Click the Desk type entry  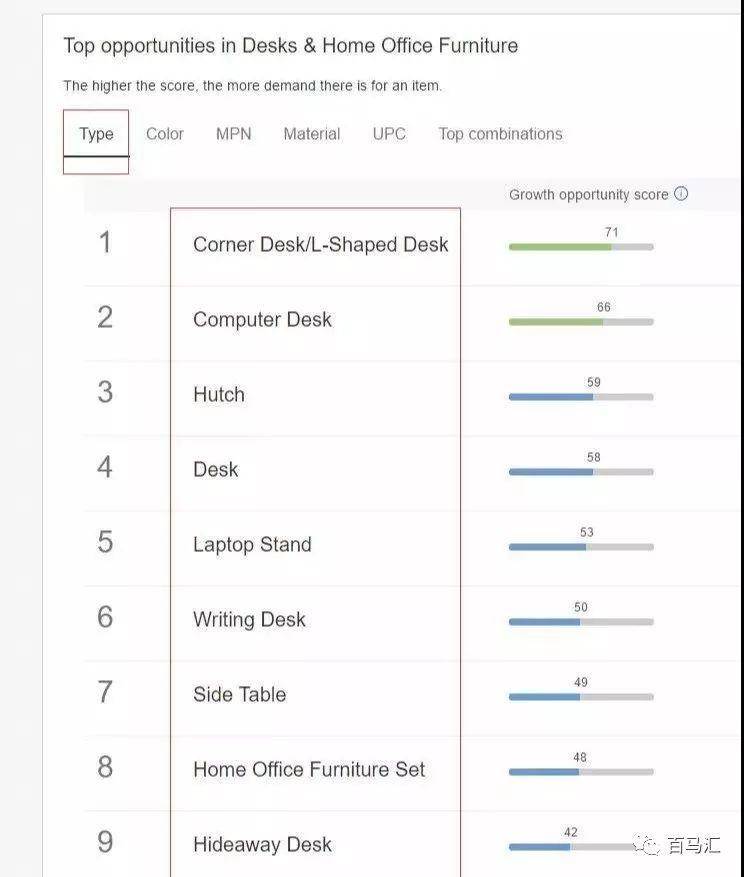click(216, 470)
